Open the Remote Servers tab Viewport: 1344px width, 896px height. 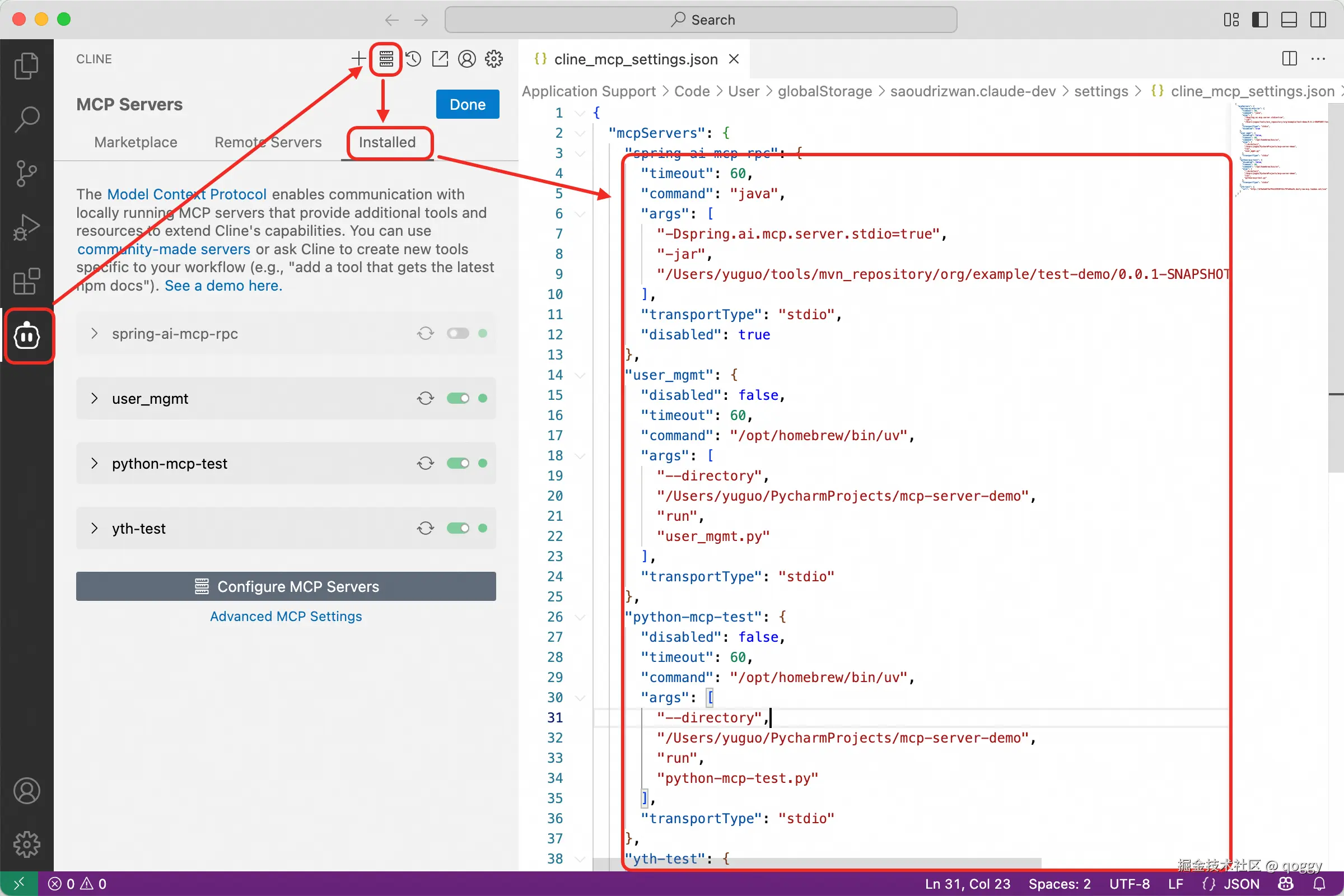click(268, 142)
